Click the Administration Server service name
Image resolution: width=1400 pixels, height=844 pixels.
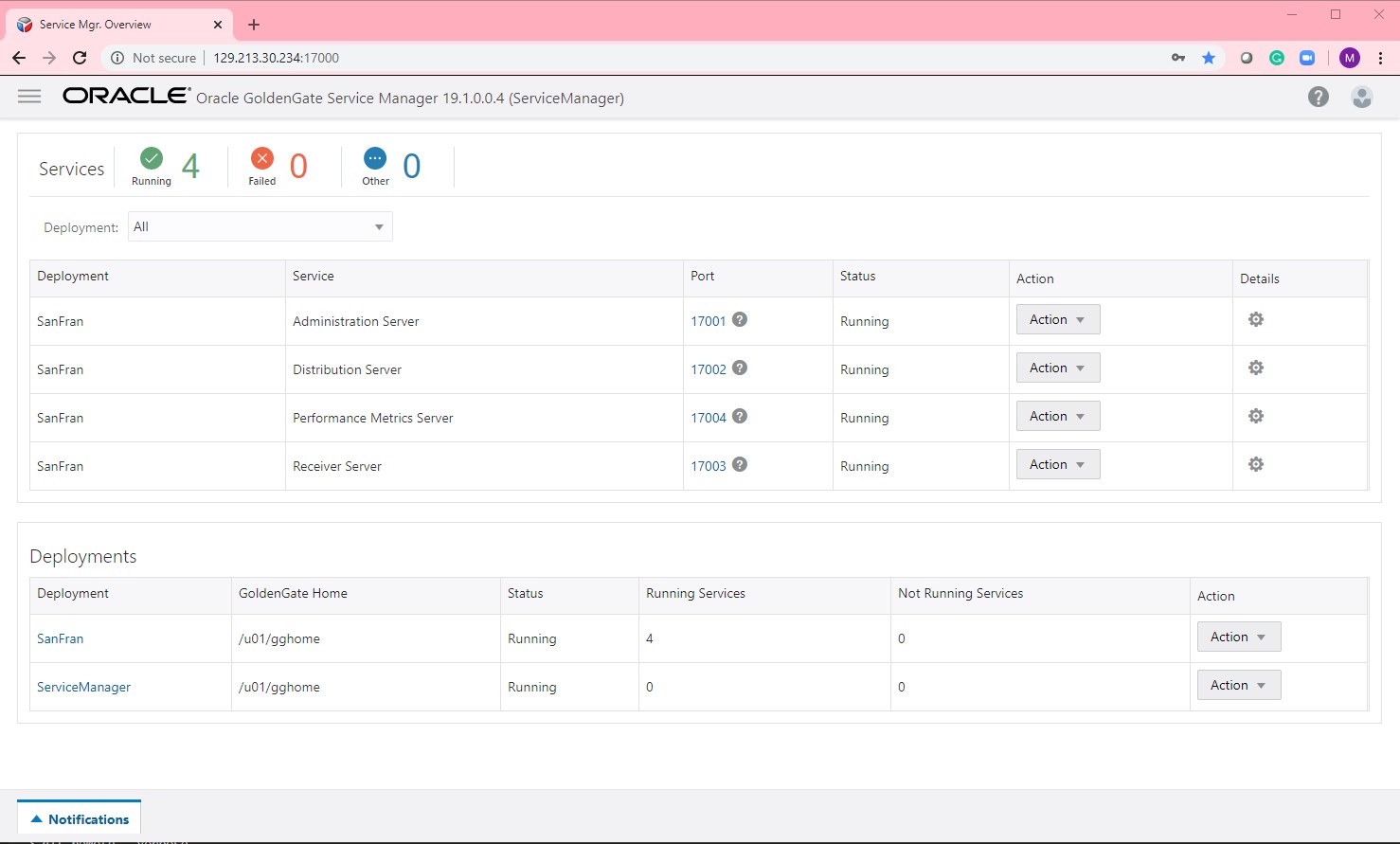tap(356, 321)
